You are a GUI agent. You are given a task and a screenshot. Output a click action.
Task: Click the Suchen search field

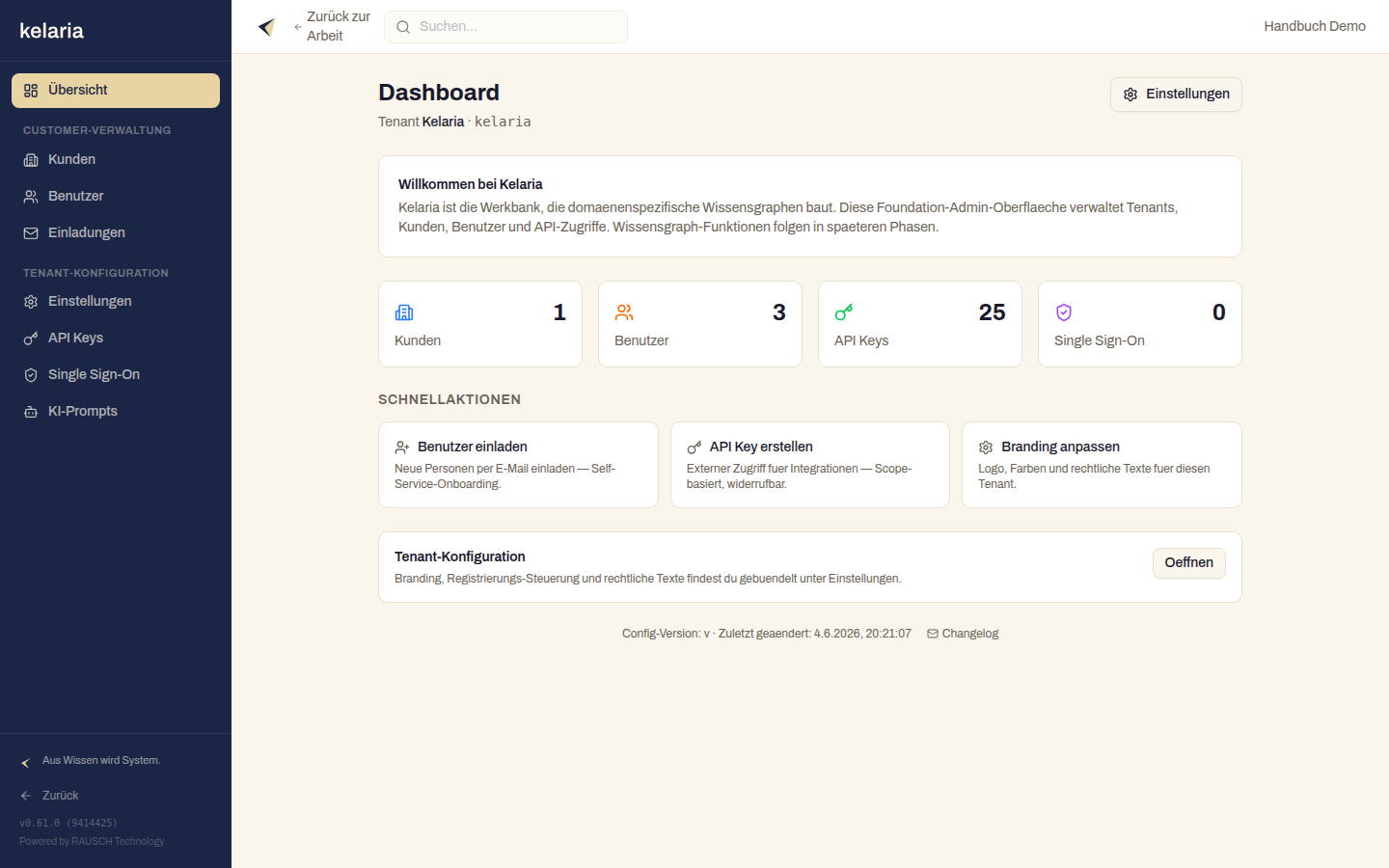coord(505,27)
